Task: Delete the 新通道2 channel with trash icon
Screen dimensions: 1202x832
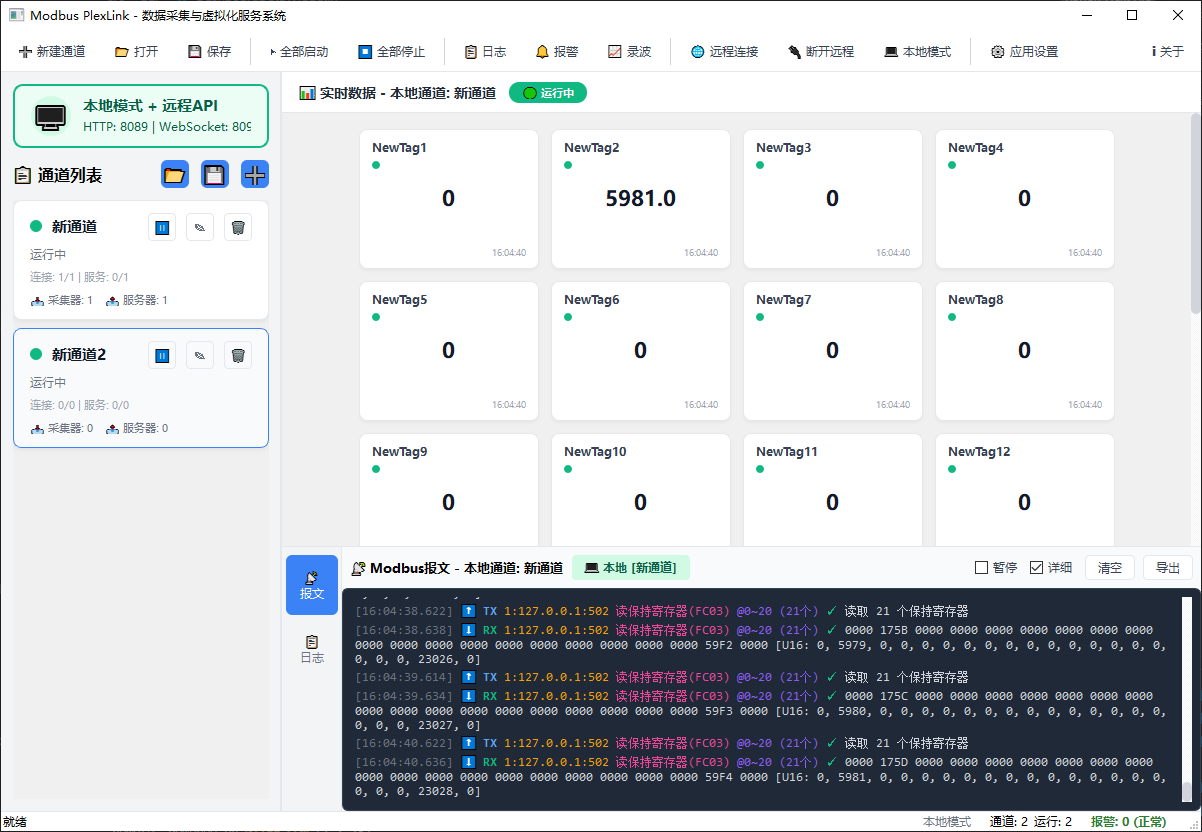Action: [238, 355]
